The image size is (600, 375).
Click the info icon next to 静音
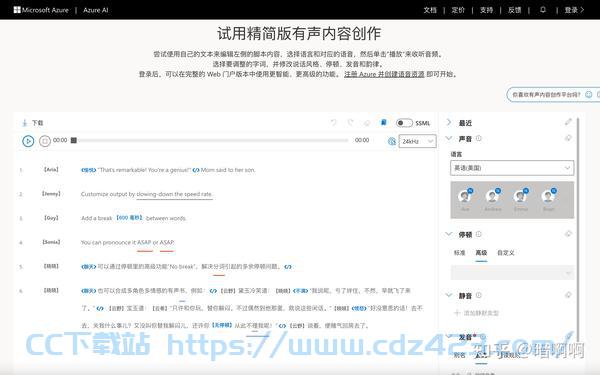point(478,295)
